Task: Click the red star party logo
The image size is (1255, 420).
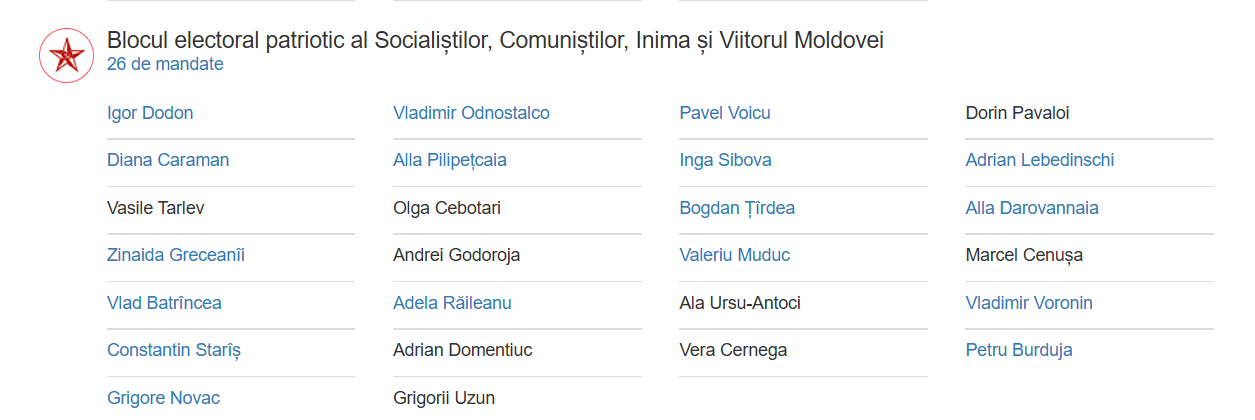Action: click(66, 56)
